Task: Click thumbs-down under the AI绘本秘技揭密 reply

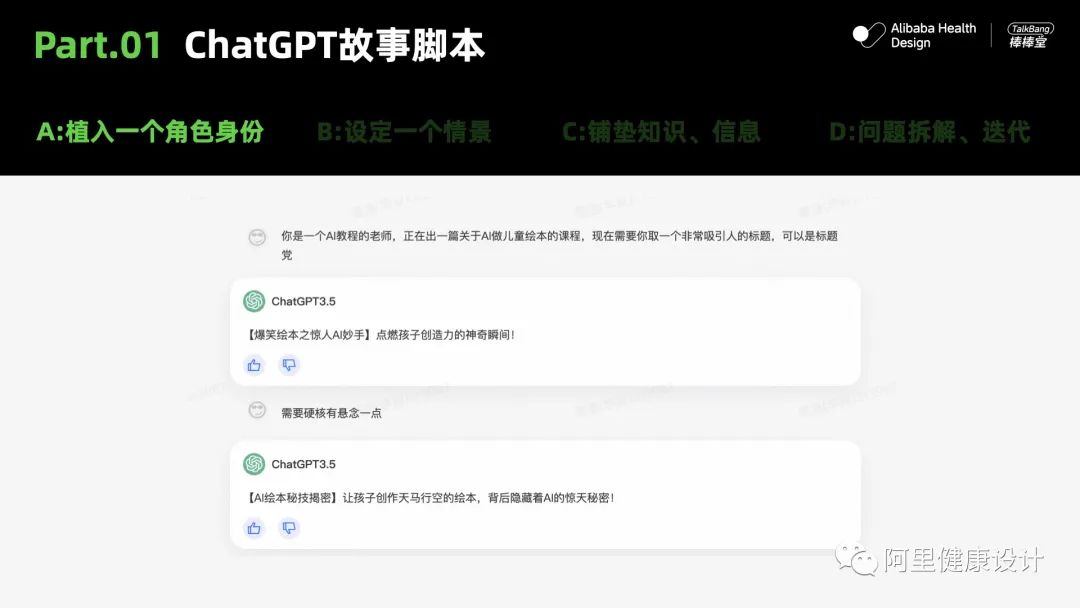Action: pyautogui.click(x=289, y=528)
